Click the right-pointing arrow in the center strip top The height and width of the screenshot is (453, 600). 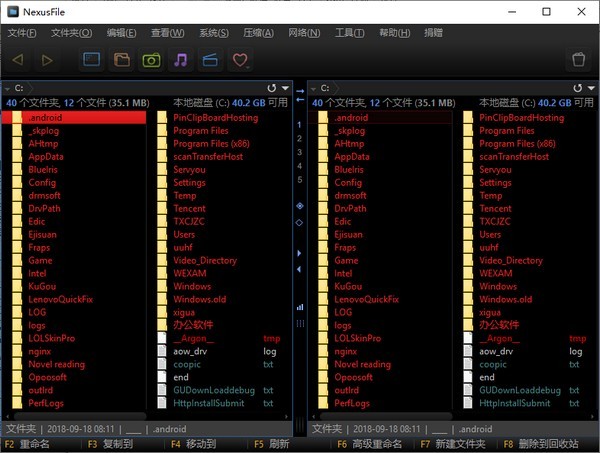(300, 91)
